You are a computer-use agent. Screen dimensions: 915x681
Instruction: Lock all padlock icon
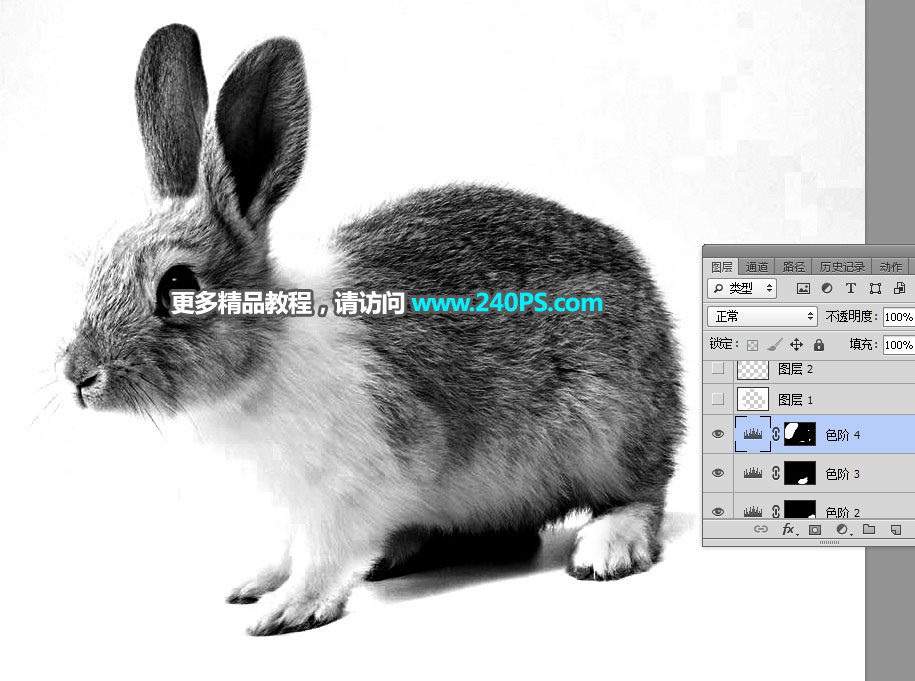(x=819, y=345)
